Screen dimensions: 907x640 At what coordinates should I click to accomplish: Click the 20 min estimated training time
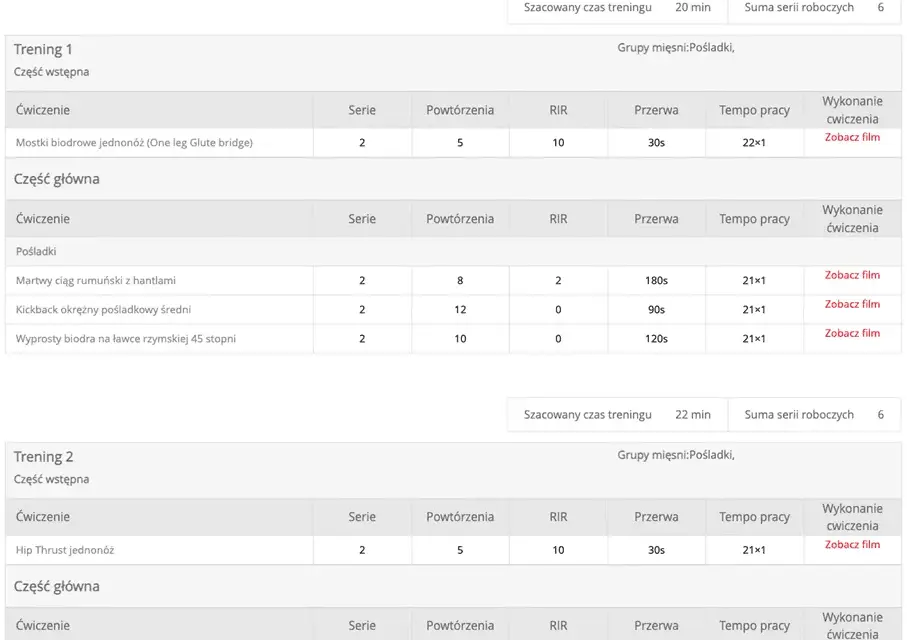[693, 8]
